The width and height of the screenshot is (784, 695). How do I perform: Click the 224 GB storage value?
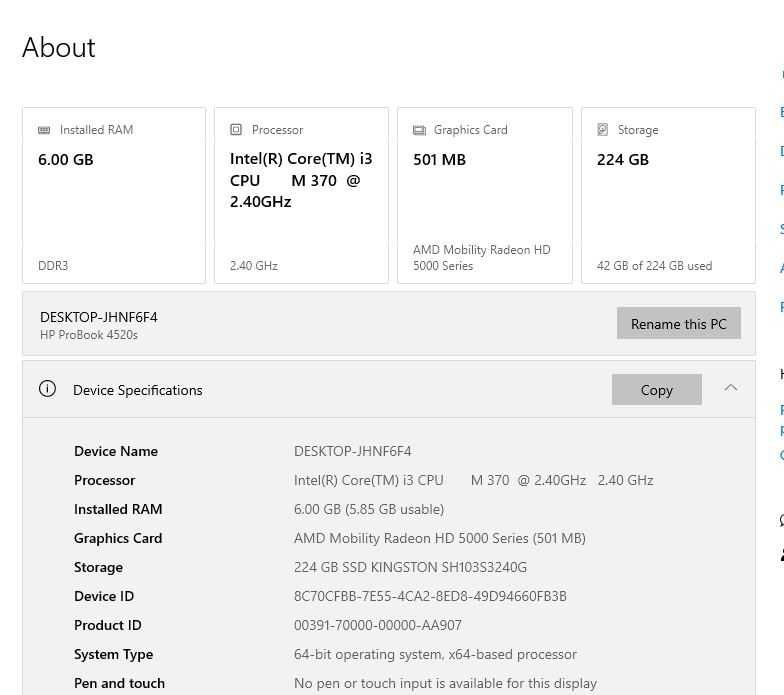coord(622,160)
